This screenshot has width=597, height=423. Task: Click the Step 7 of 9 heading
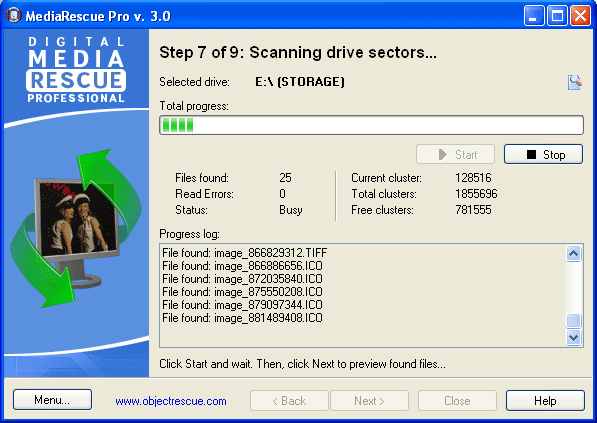point(298,53)
